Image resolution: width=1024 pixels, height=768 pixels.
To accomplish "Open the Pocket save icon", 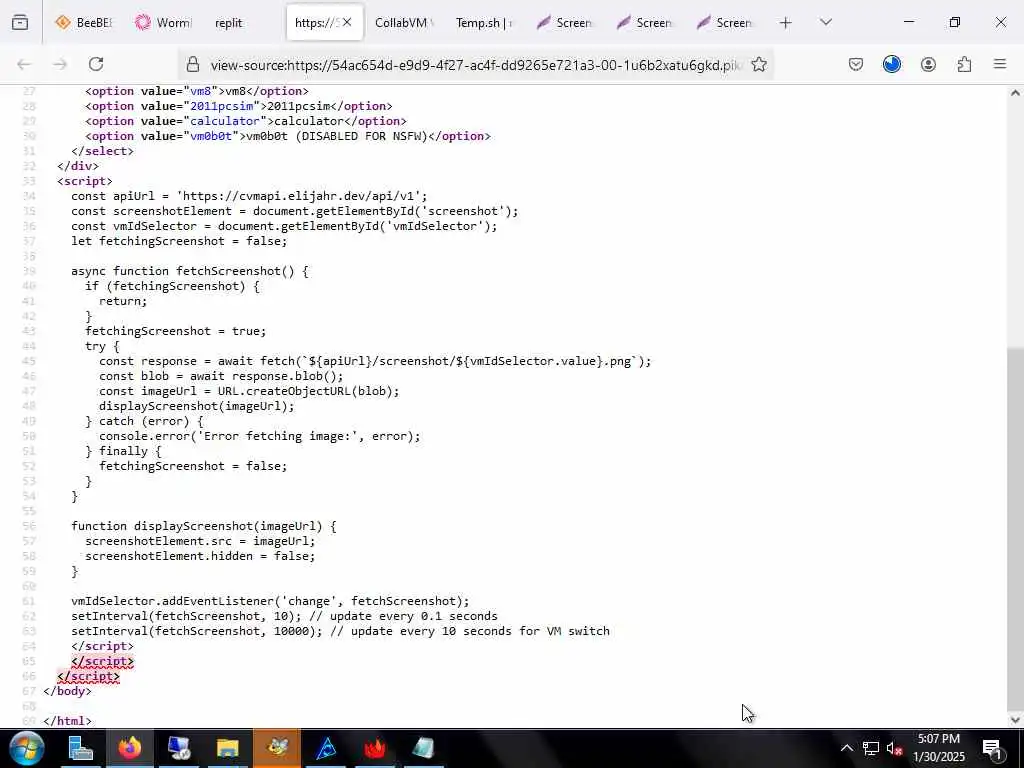I will 856,64.
